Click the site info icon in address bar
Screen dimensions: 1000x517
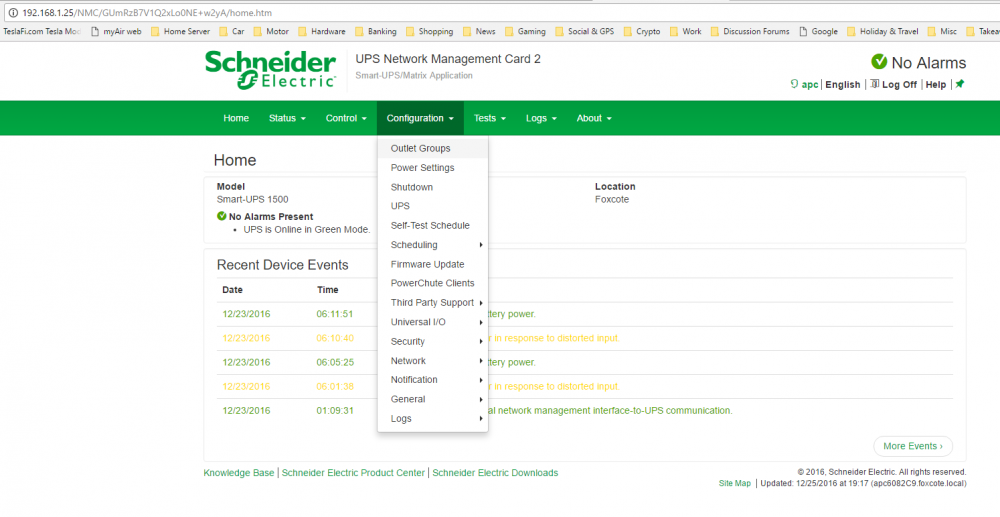[x=13, y=13]
